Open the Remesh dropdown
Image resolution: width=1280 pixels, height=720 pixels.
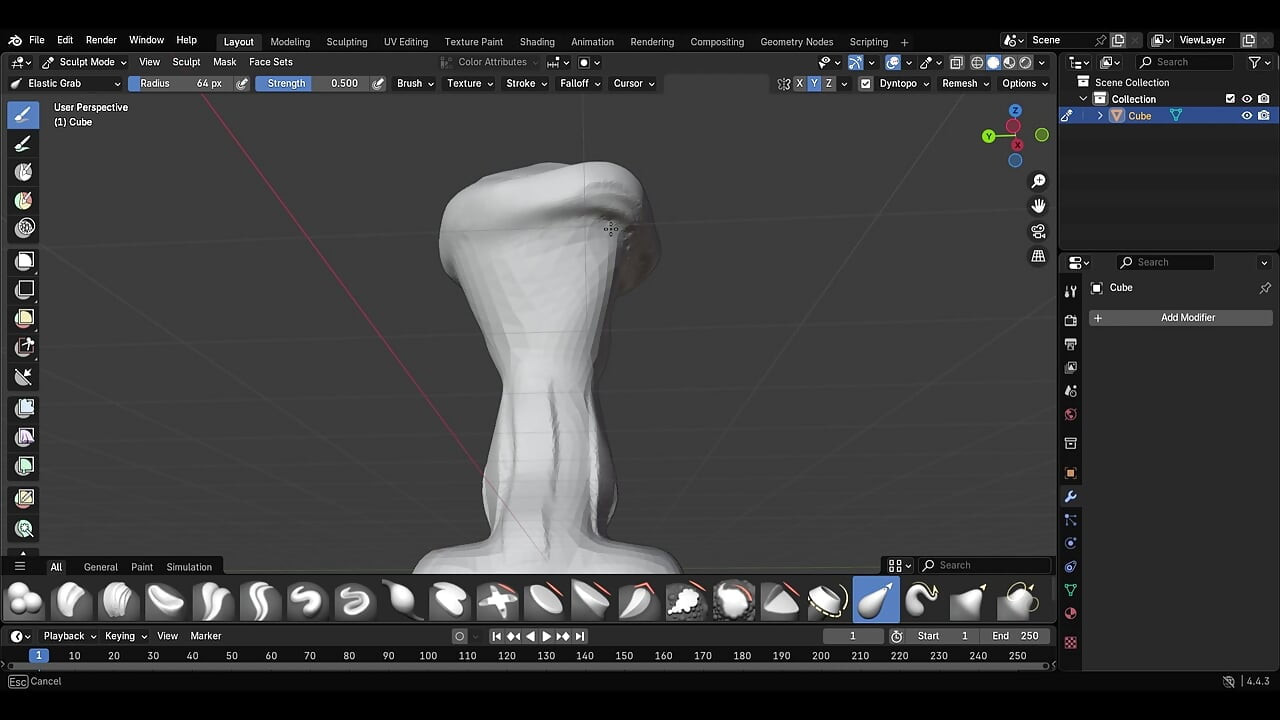965,83
